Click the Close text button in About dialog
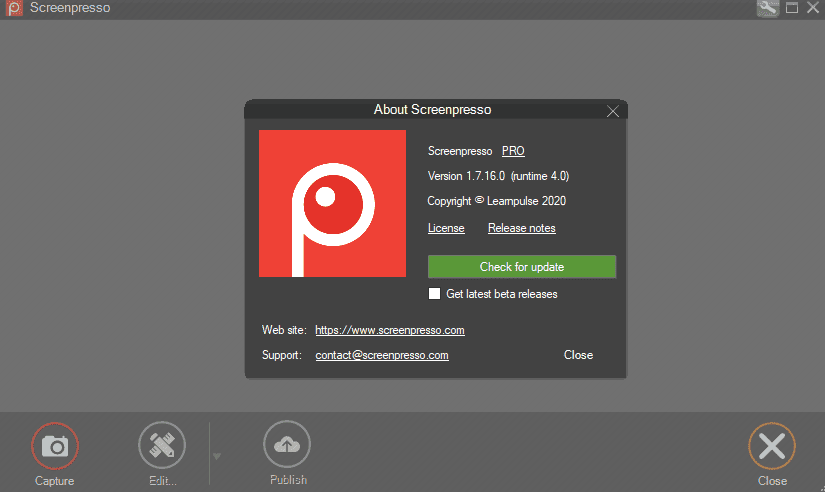 pyautogui.click(x=578, y=355)
